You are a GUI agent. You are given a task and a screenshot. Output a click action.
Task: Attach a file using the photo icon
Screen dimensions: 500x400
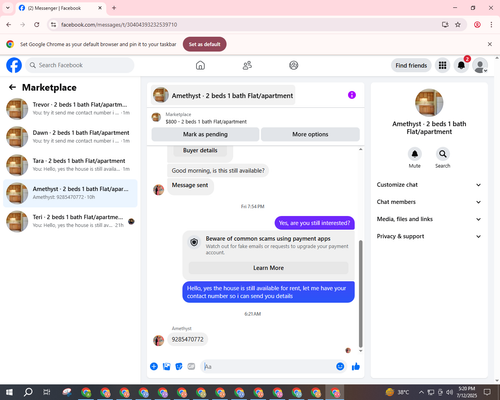pyautogui.click(x=166, y=367)
